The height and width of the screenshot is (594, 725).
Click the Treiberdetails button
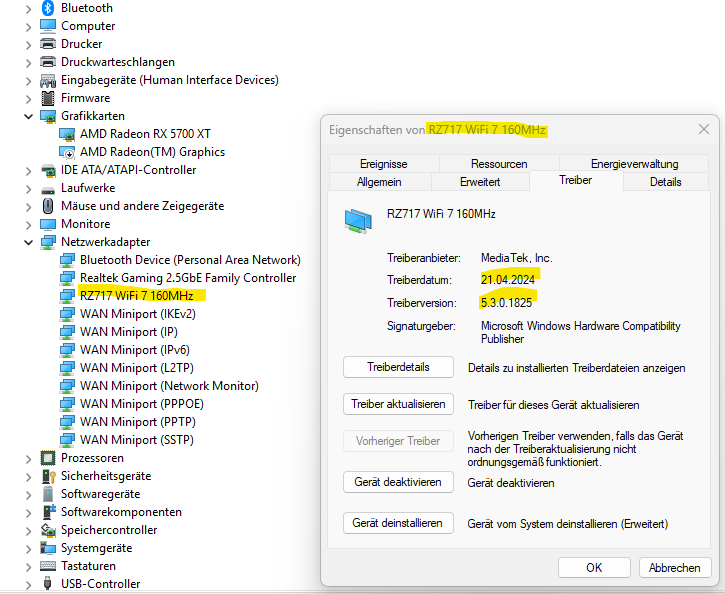398,367
